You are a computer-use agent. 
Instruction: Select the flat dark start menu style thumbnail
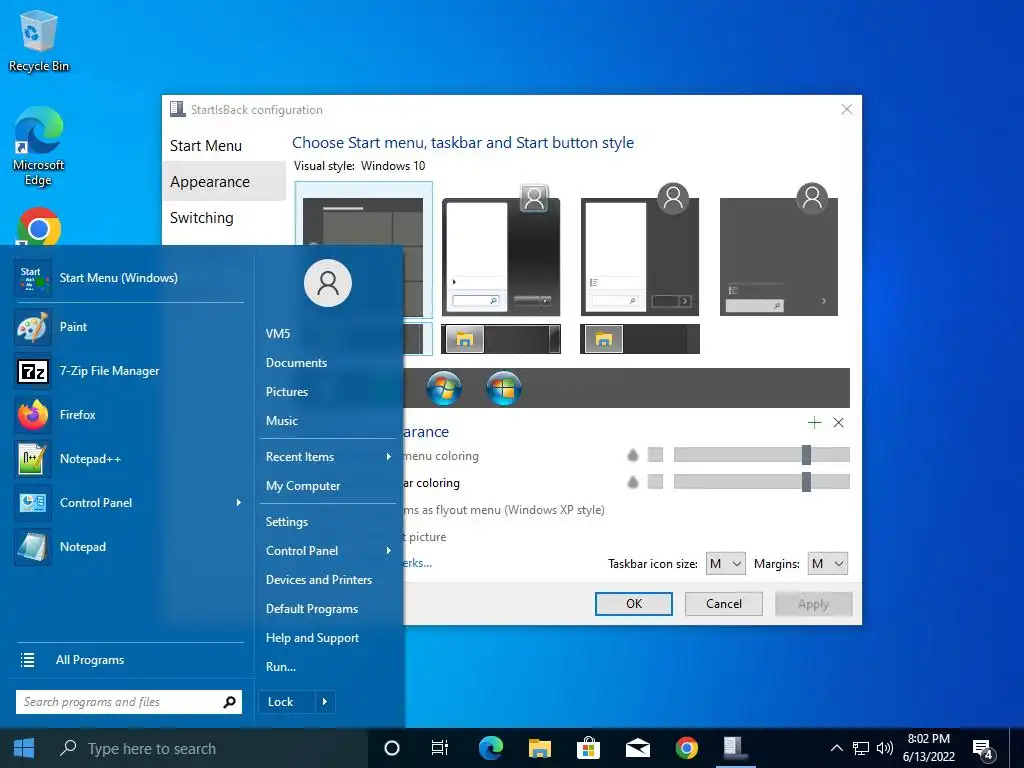point(778,251)
